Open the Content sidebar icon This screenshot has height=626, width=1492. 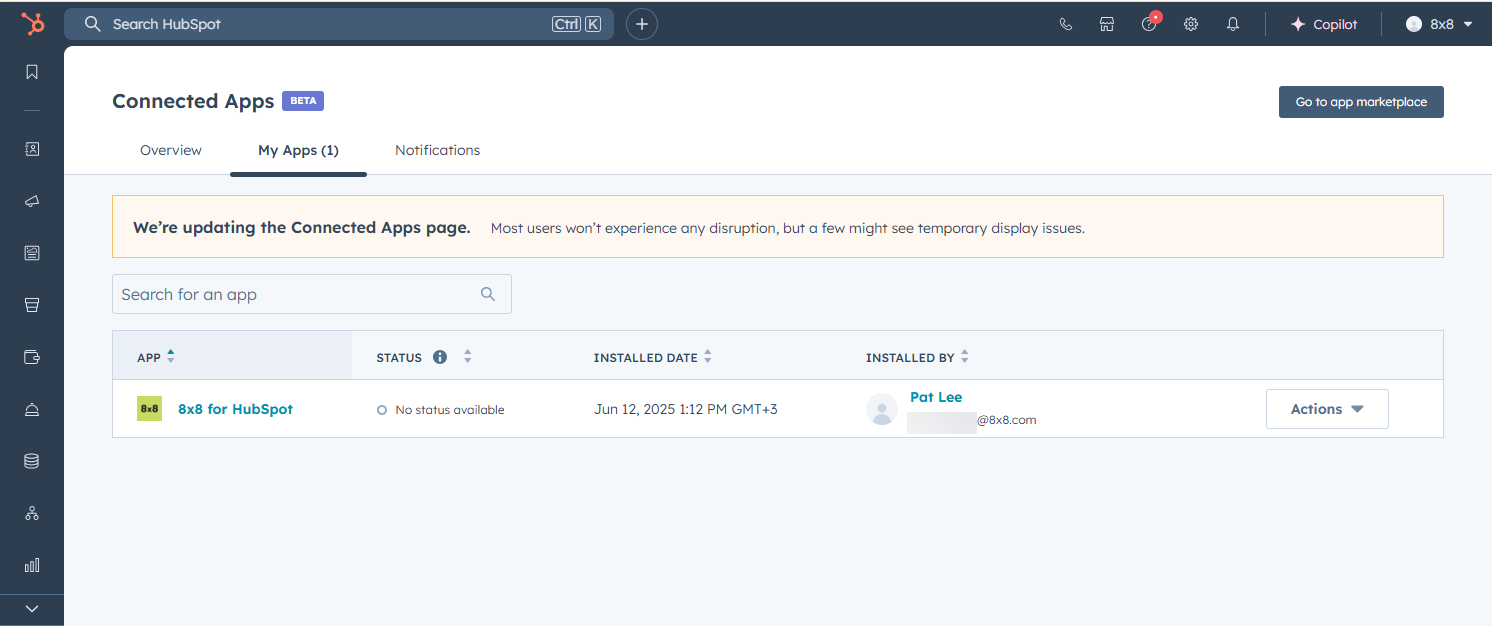[32, 253]
